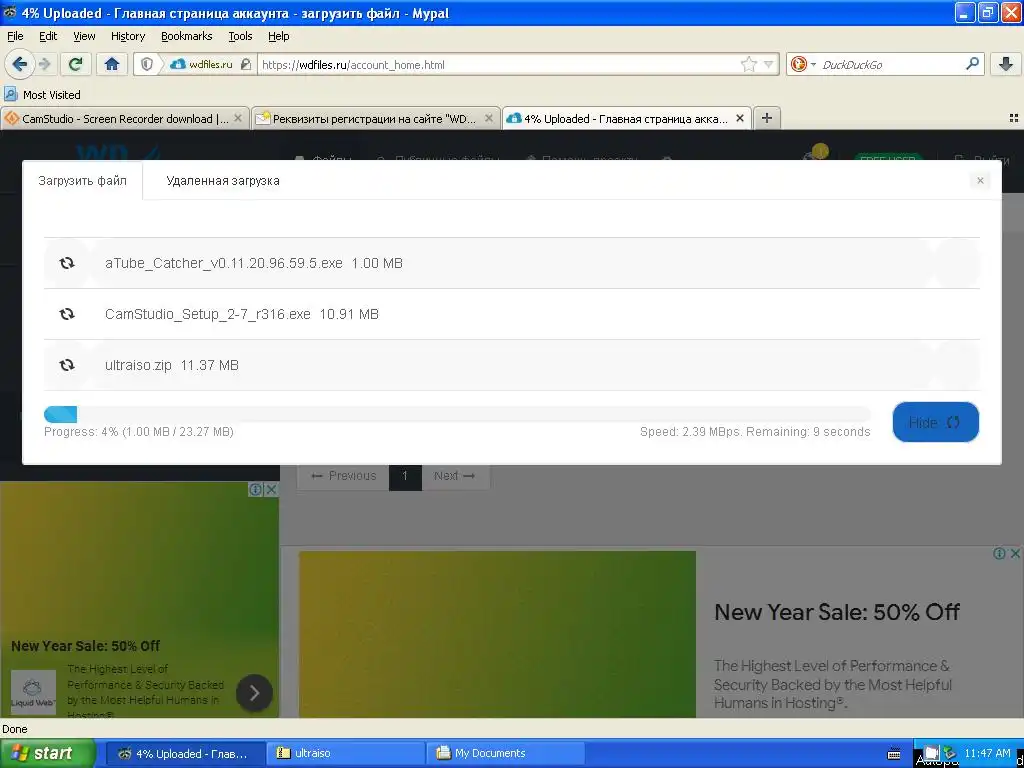Open the View menu

point(84,36)
